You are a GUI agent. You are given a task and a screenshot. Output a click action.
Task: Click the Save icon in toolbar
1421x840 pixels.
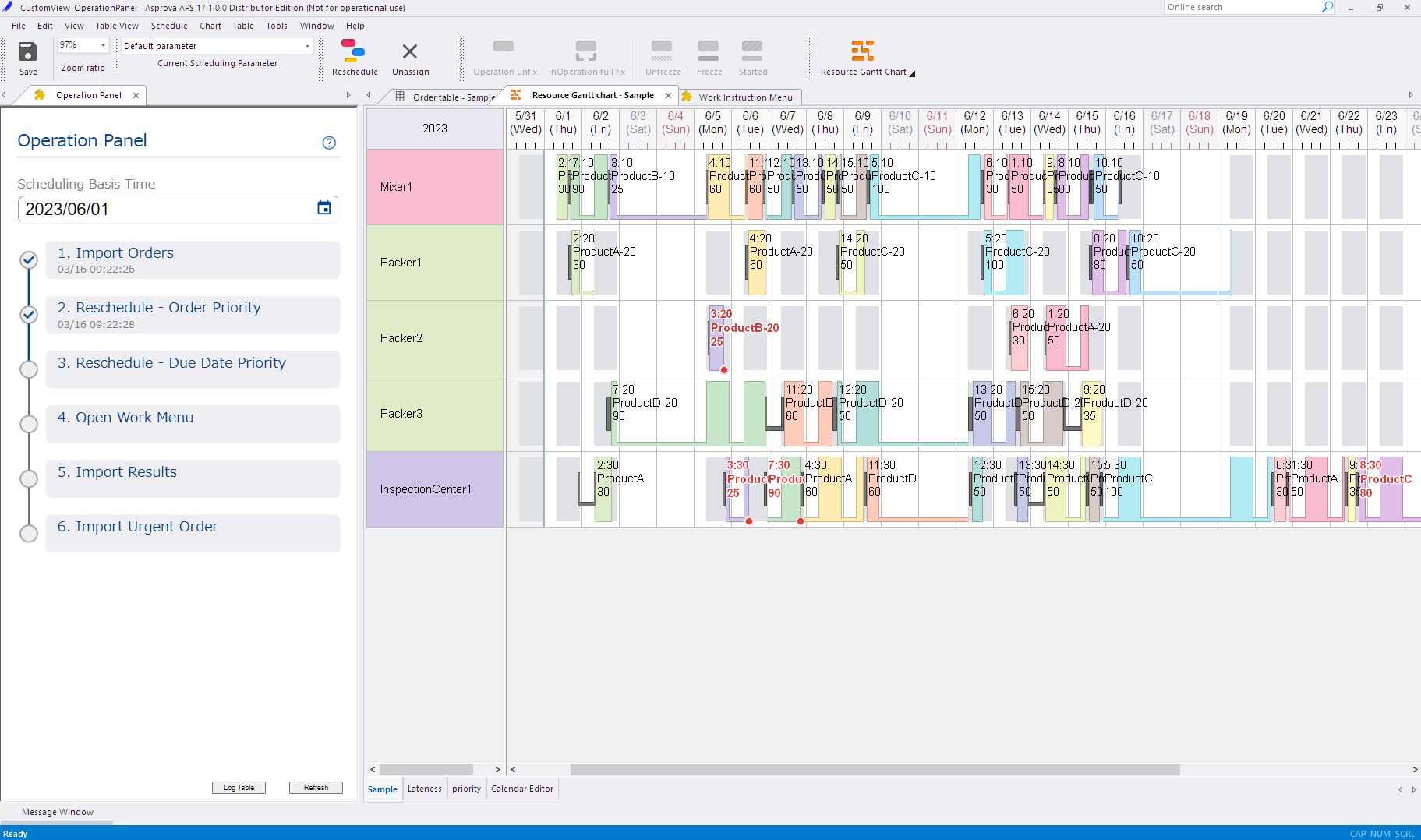click(28, 52)
